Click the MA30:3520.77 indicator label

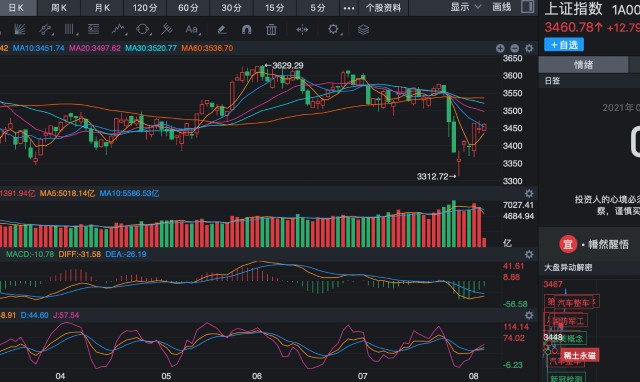click(151, 48)
